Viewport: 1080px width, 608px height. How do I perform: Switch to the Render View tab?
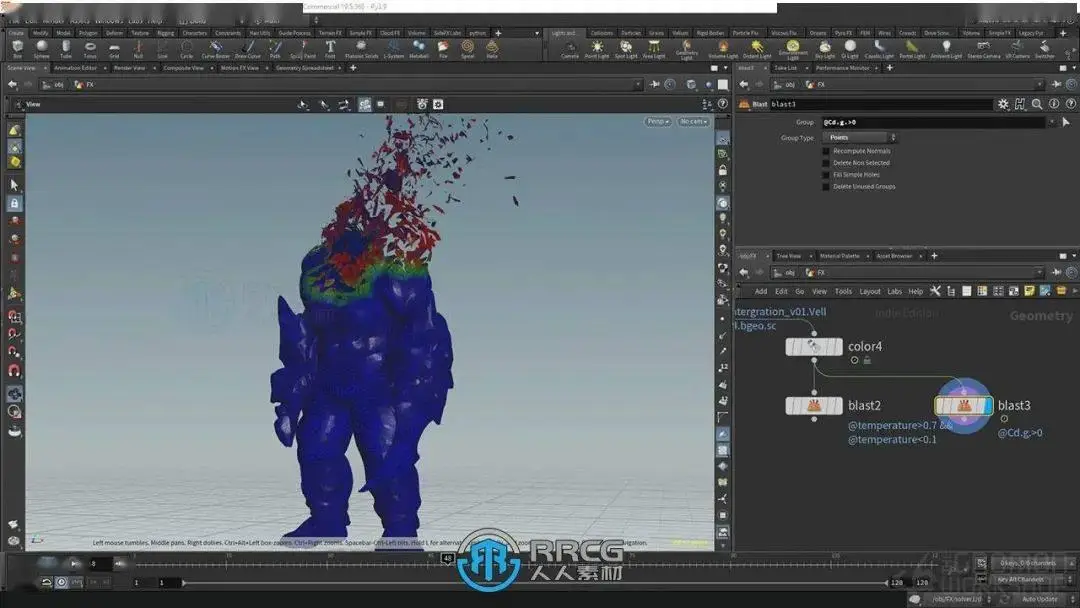tap(129, 67)
